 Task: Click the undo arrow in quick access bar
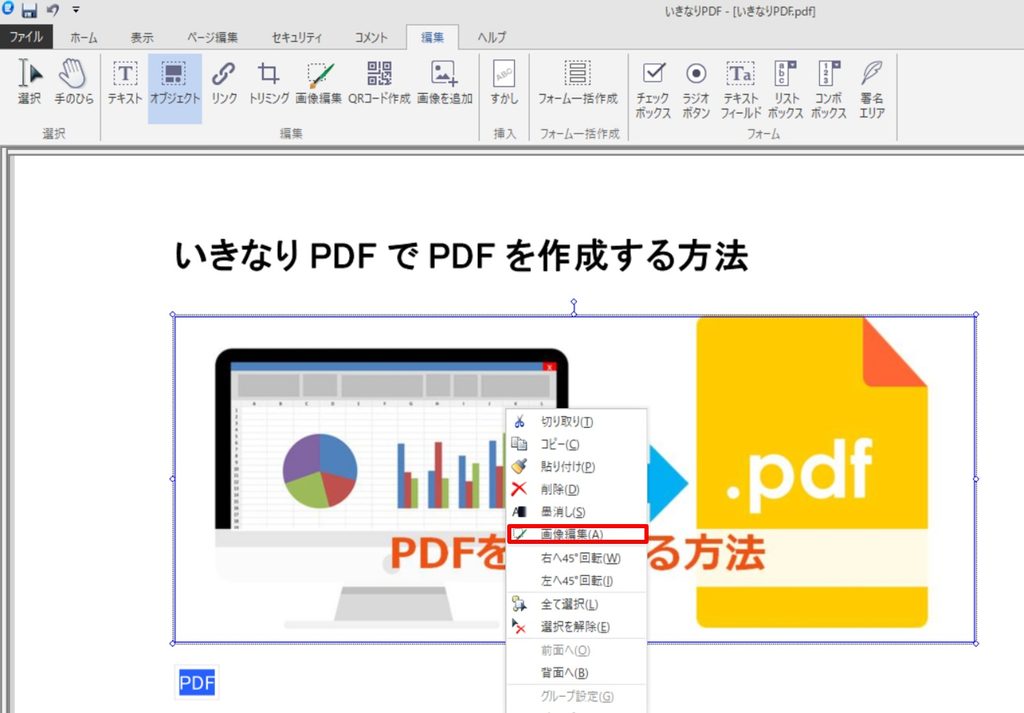pos(53,10)
